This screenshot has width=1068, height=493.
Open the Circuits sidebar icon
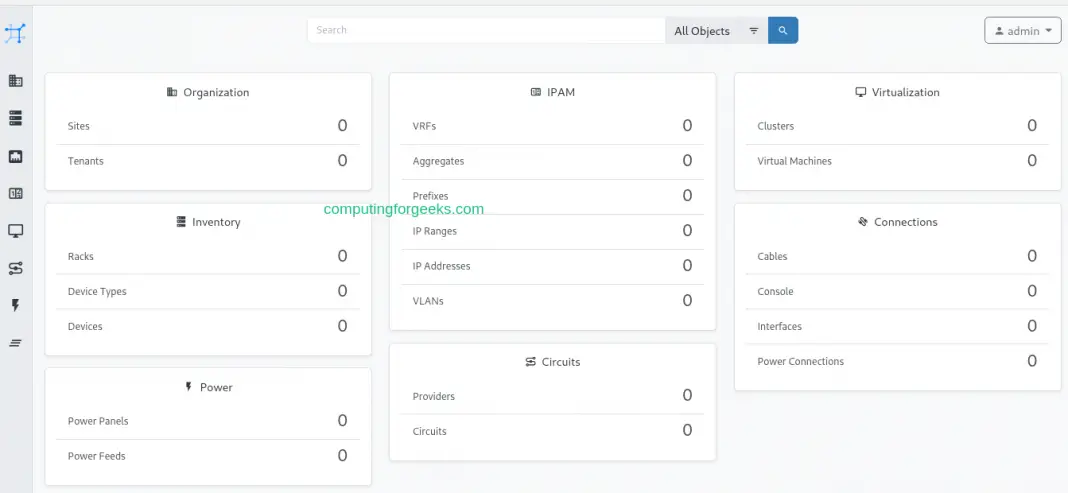click(15, 268)
